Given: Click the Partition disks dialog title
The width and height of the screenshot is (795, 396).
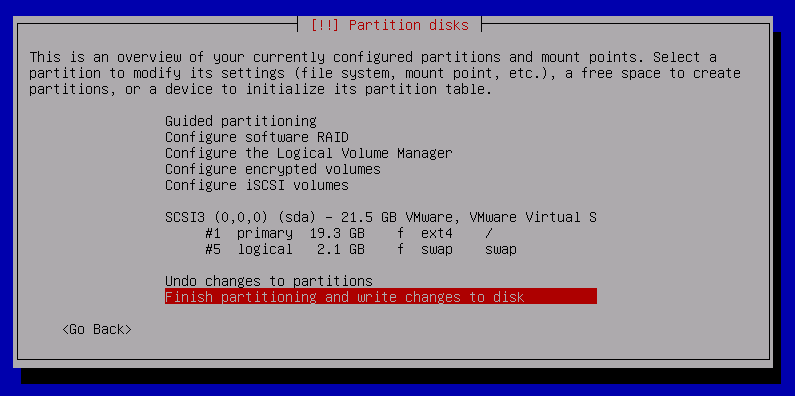Looking at the screenshot, I should (x=390, y=25).
